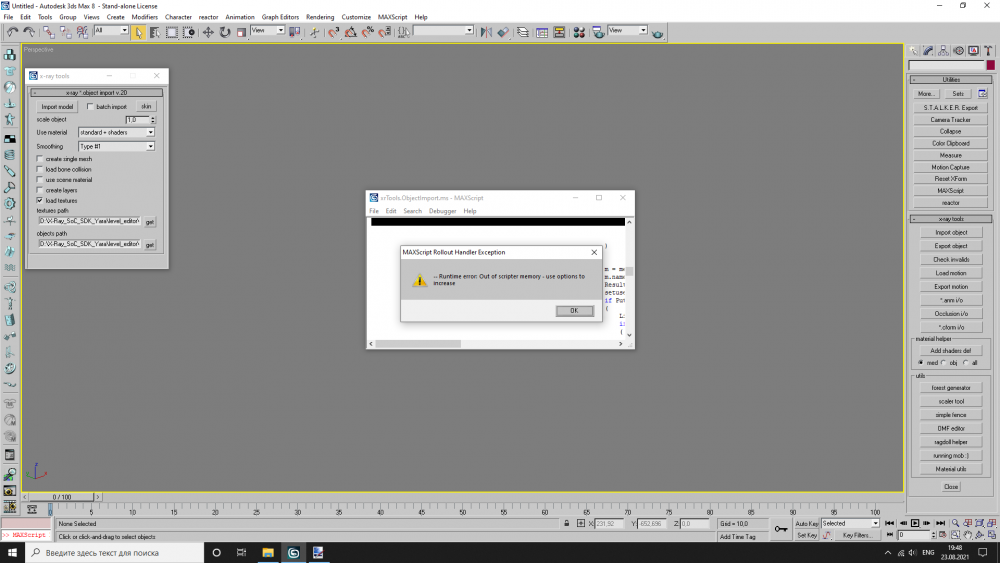Open the Motion command panel tab
The height and width of the screenshot is (563, 1000).
pos(959,50)
